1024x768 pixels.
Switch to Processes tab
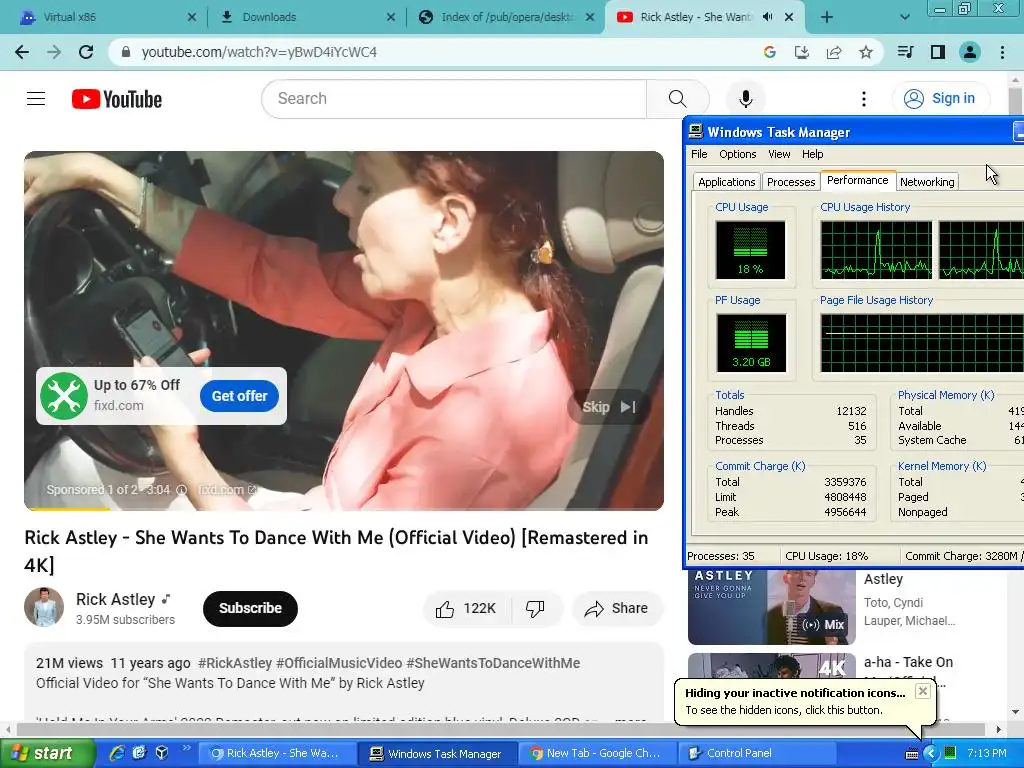(791, 182)
